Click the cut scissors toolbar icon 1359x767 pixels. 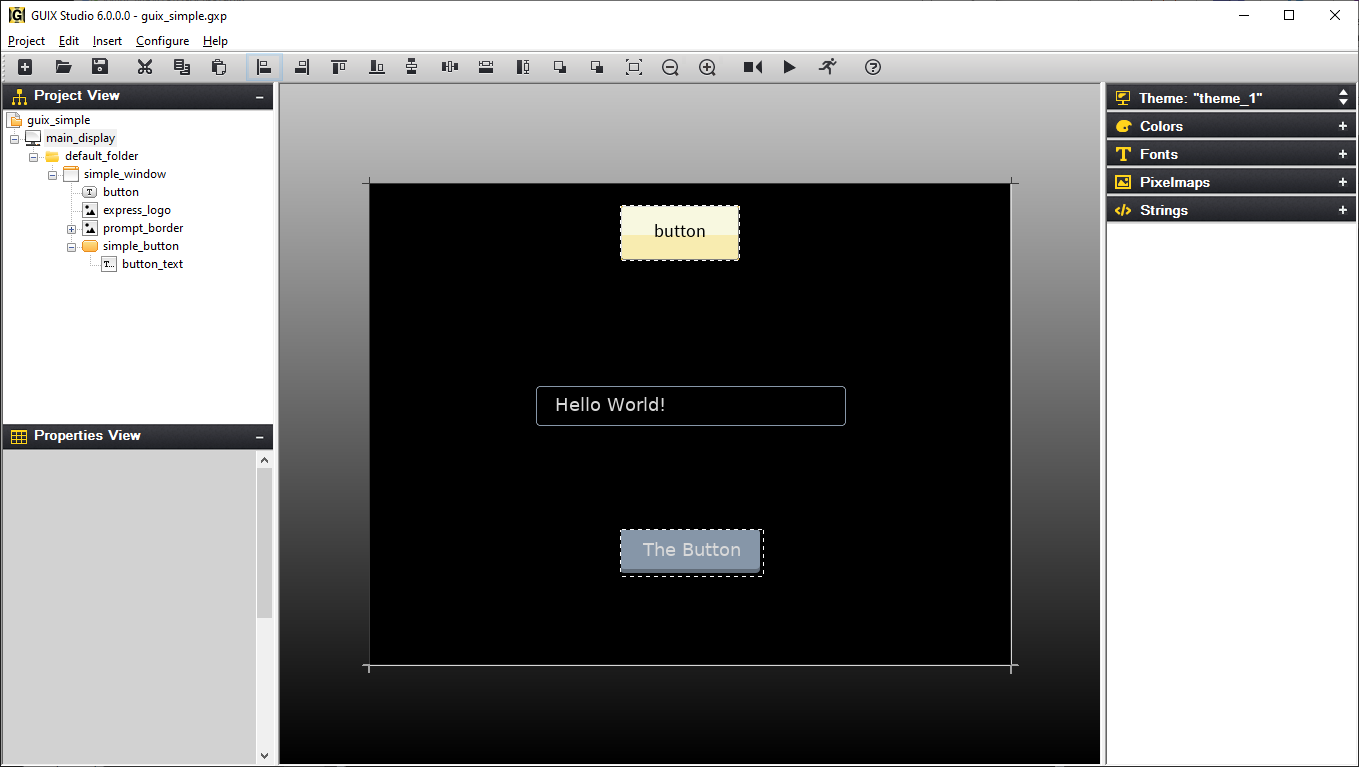pos(145,67)
